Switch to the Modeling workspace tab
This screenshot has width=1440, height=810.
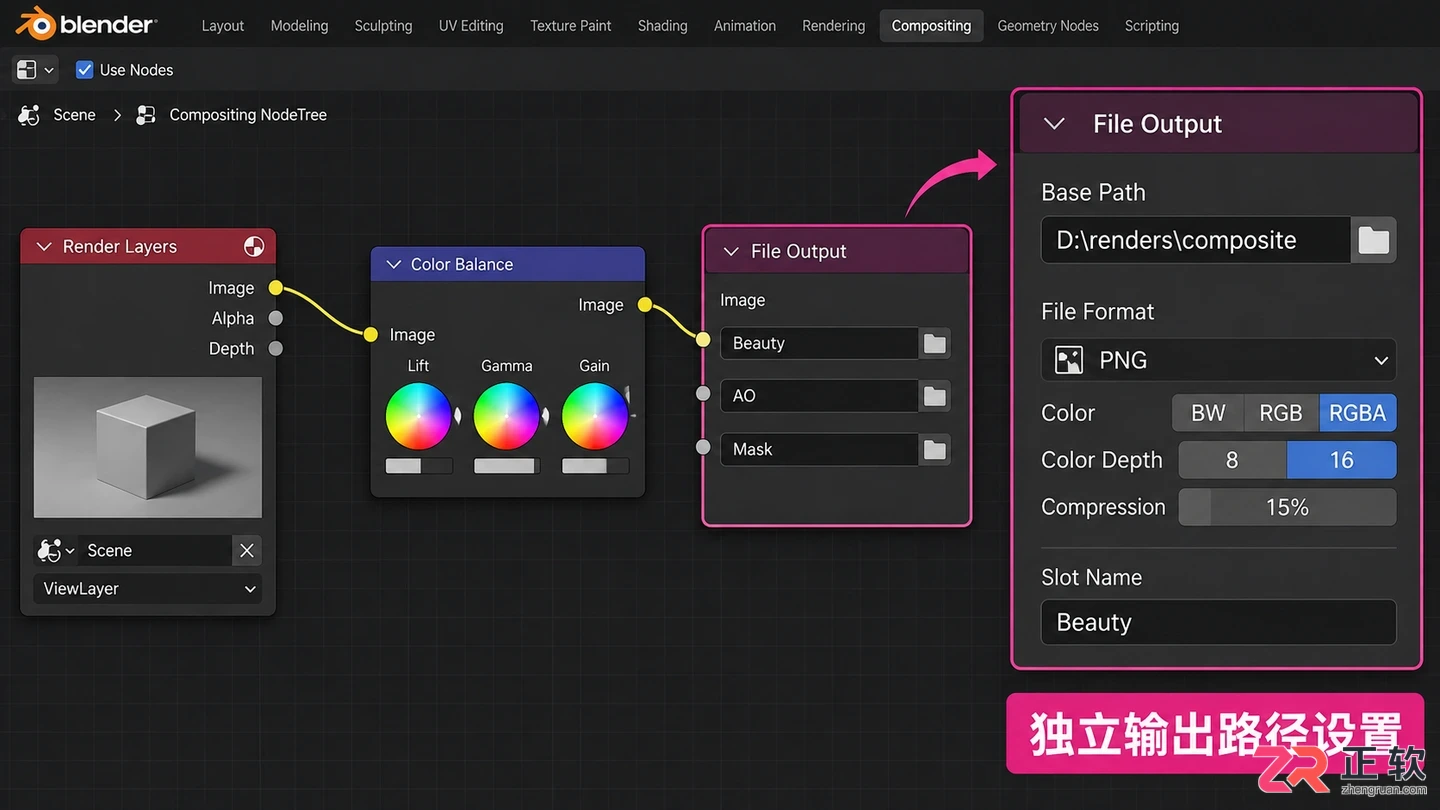(299, 25)
